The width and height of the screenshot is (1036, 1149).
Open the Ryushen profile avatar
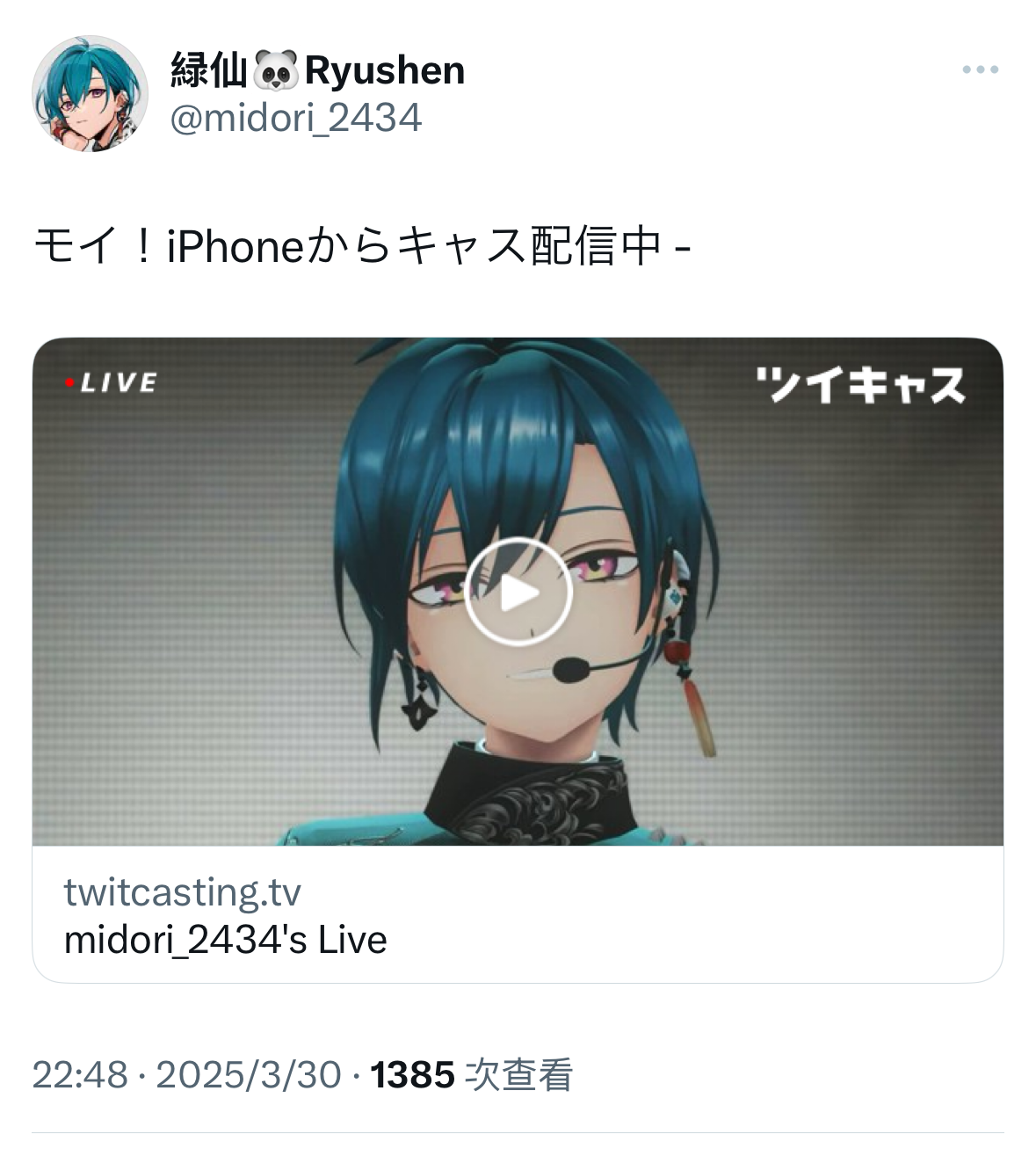point(90,94)
